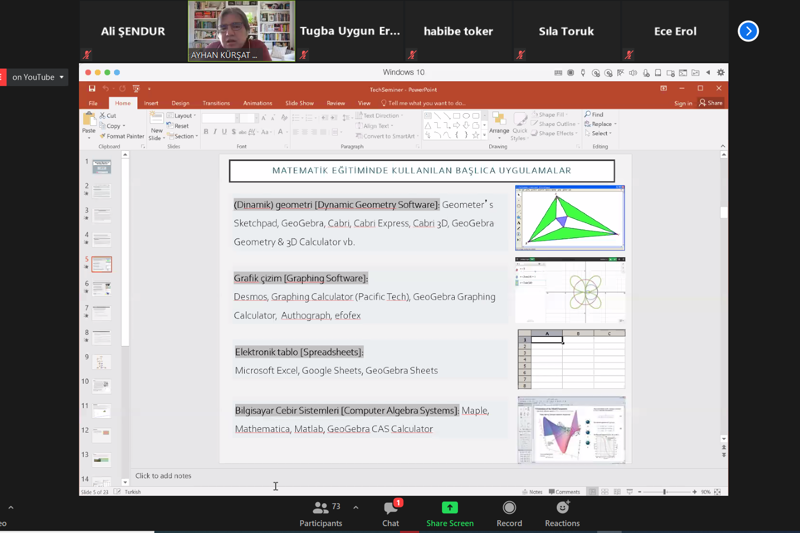The width and height of the screenshot is (800, 533).
Task: Collapse the ribbon with the caret
Action: click(x=723, y=146)
